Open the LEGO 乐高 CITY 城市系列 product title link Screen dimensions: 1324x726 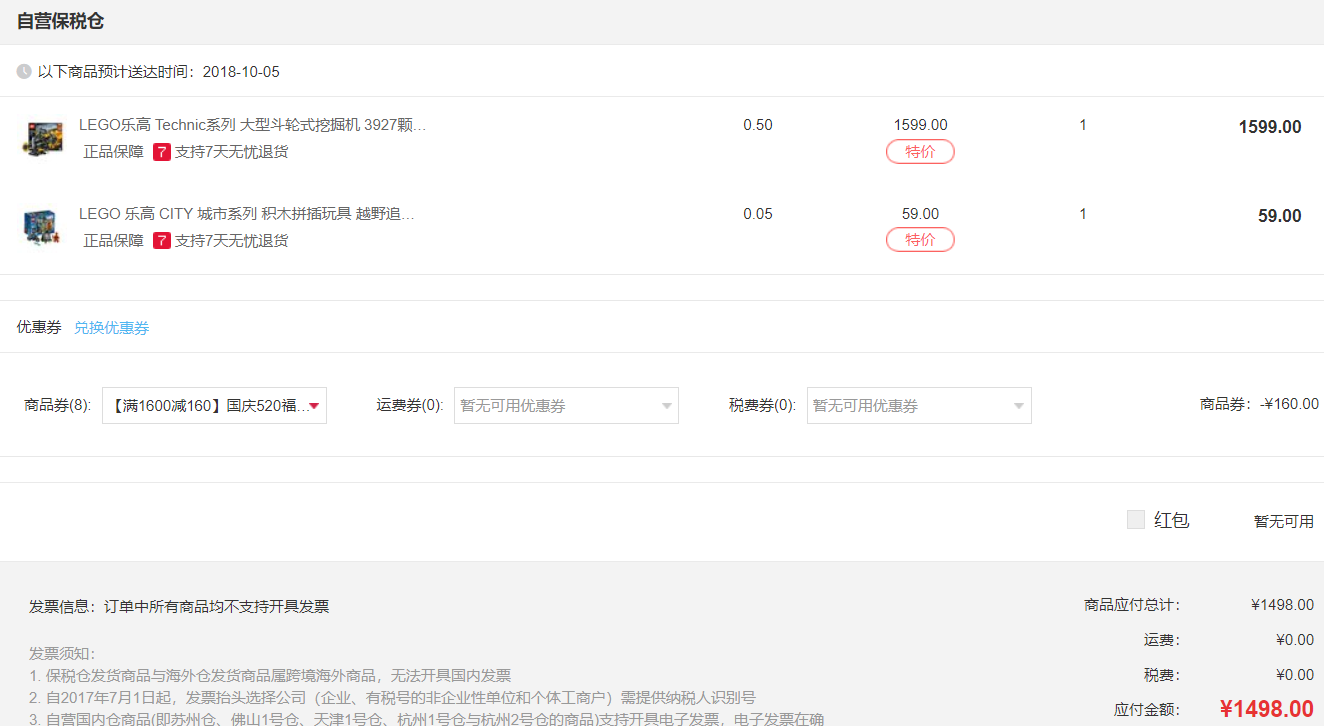coord(247,214)
